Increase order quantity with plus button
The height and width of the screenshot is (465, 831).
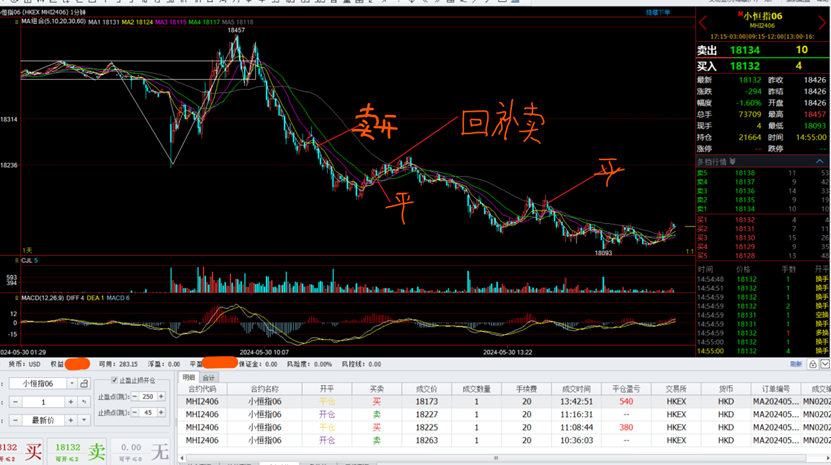point(70,402)
